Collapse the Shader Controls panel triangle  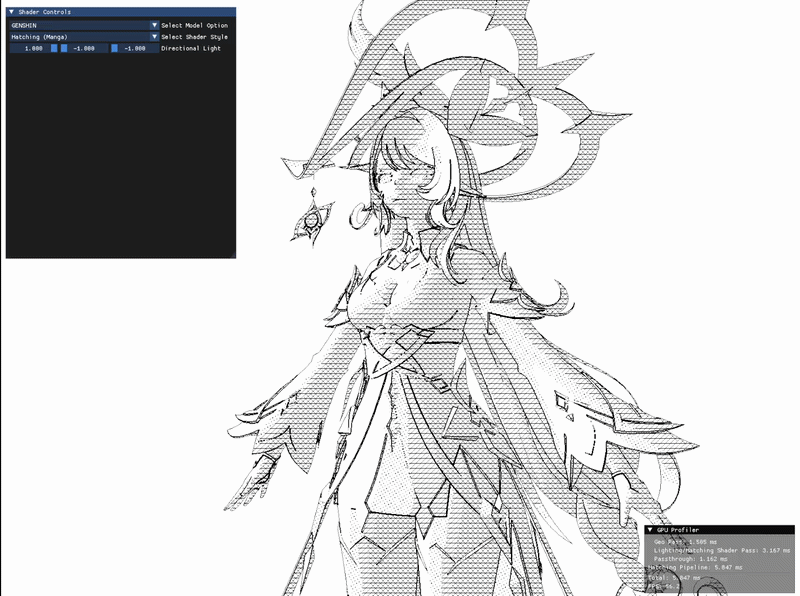coord(12,12)
